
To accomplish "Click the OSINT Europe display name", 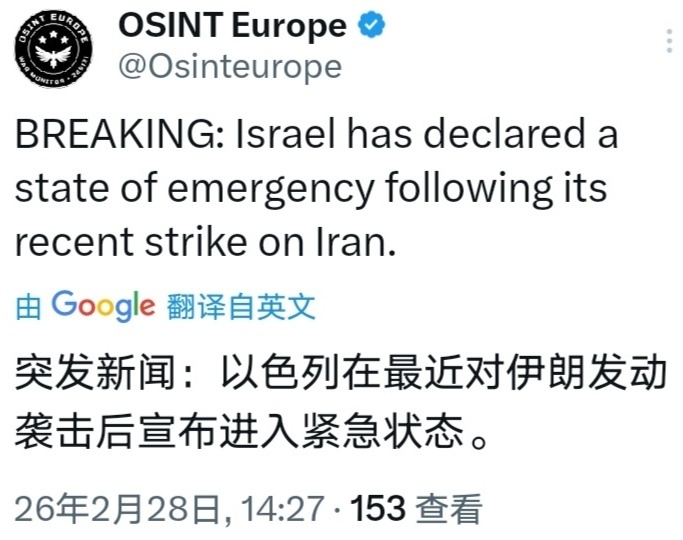I will (x=233, y=27).
